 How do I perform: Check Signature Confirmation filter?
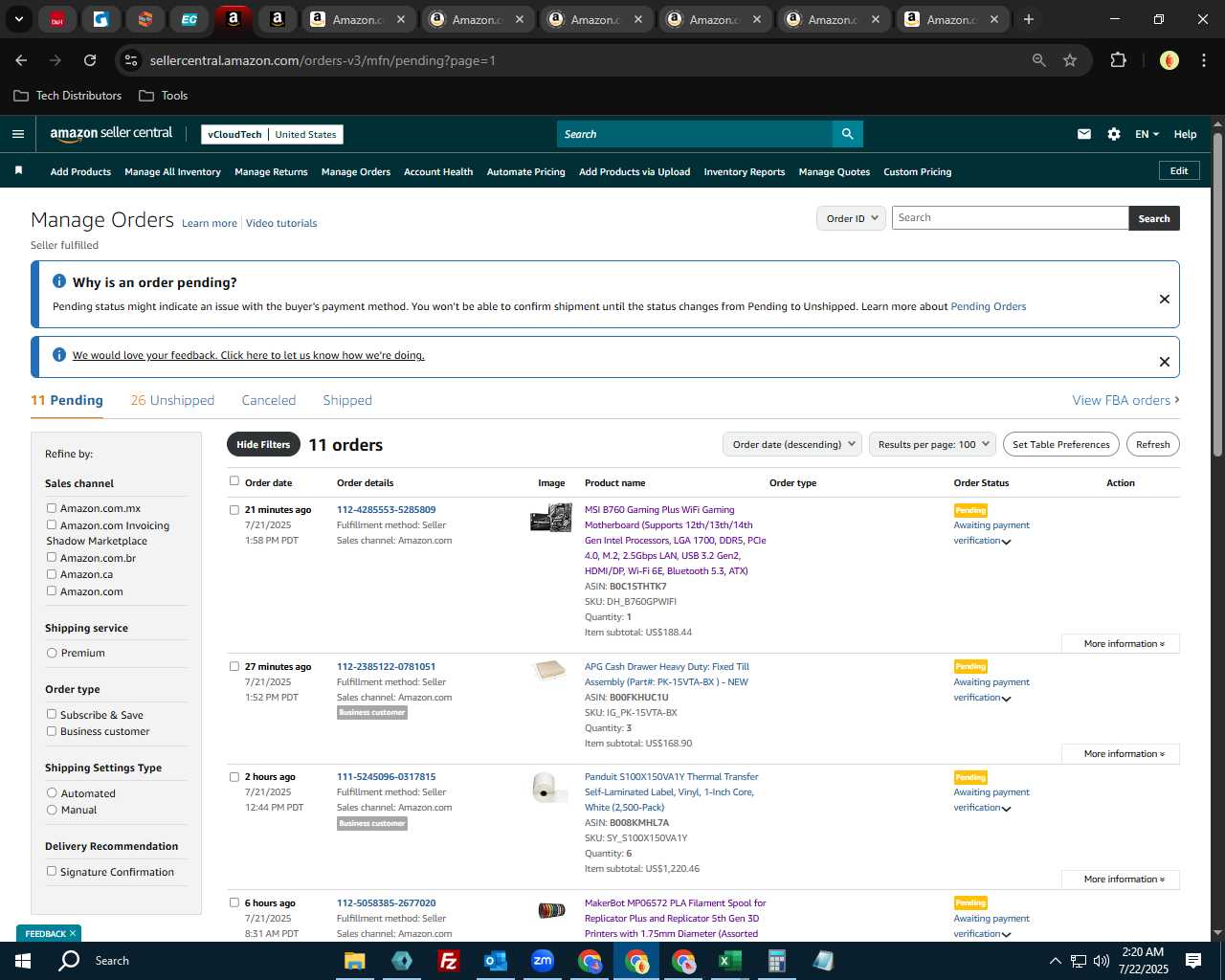tap(52, 871)
